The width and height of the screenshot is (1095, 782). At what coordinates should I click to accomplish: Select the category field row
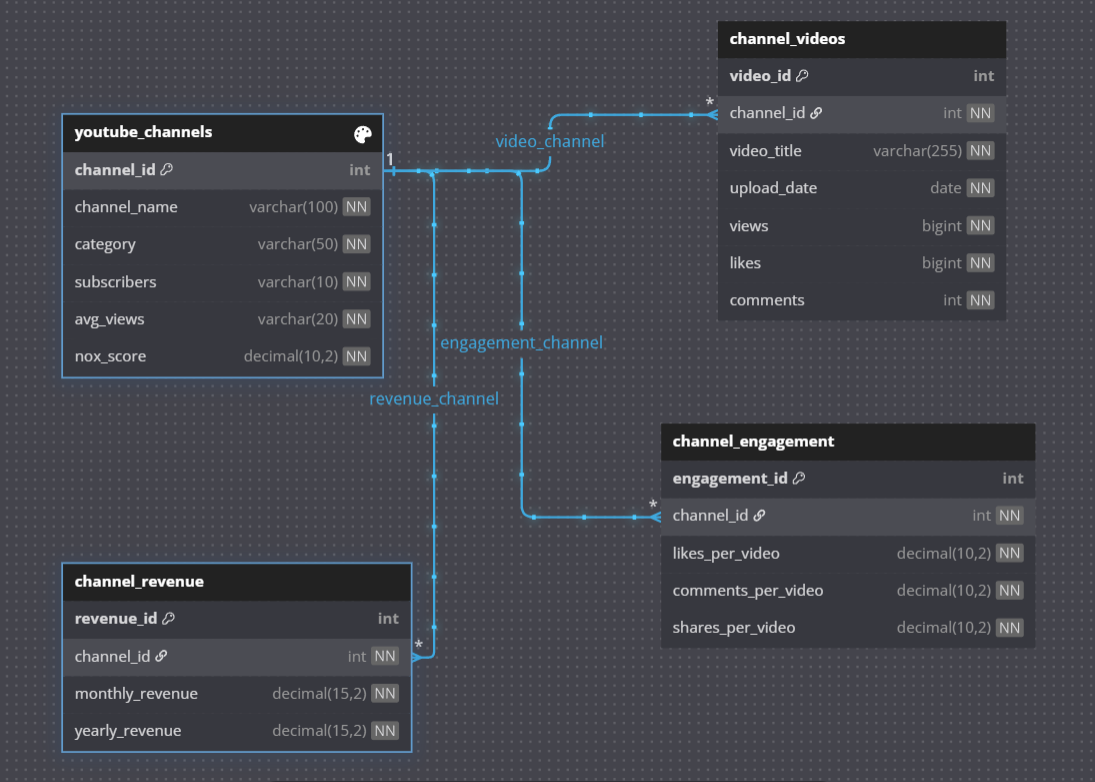click(x=223, y=244)
